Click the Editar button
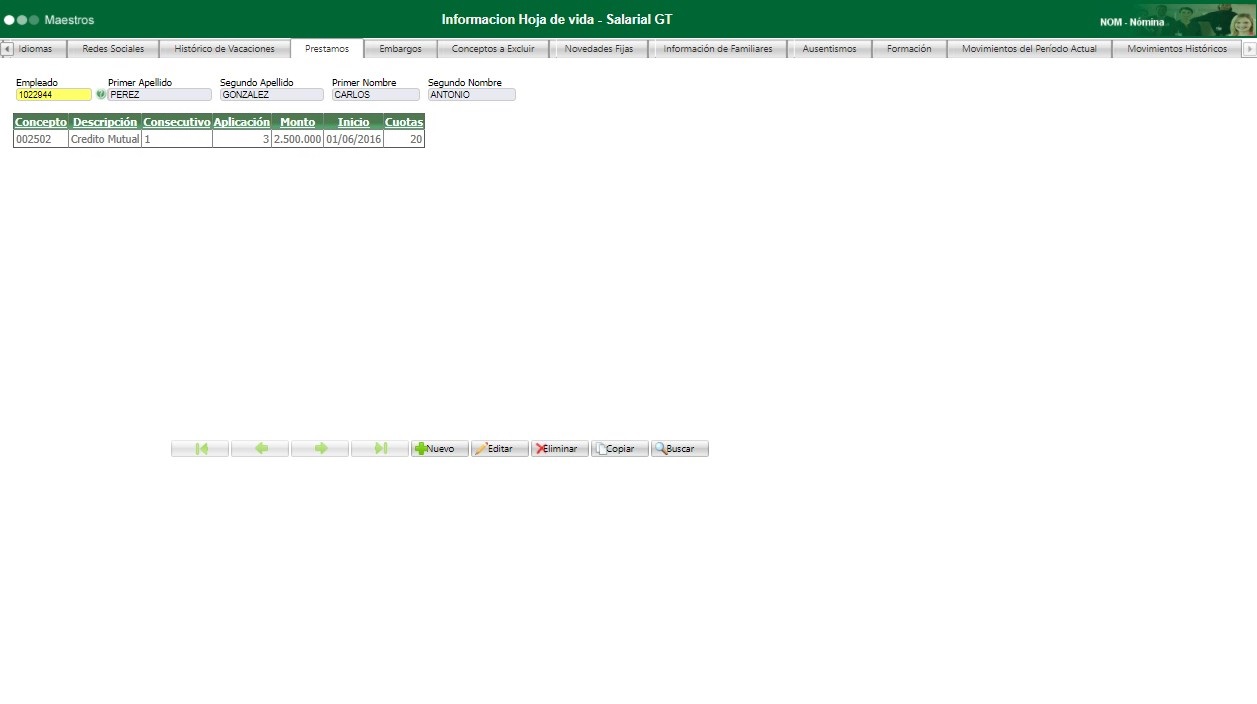Screen dimensions: 1257x704 [x=500, y=449]
